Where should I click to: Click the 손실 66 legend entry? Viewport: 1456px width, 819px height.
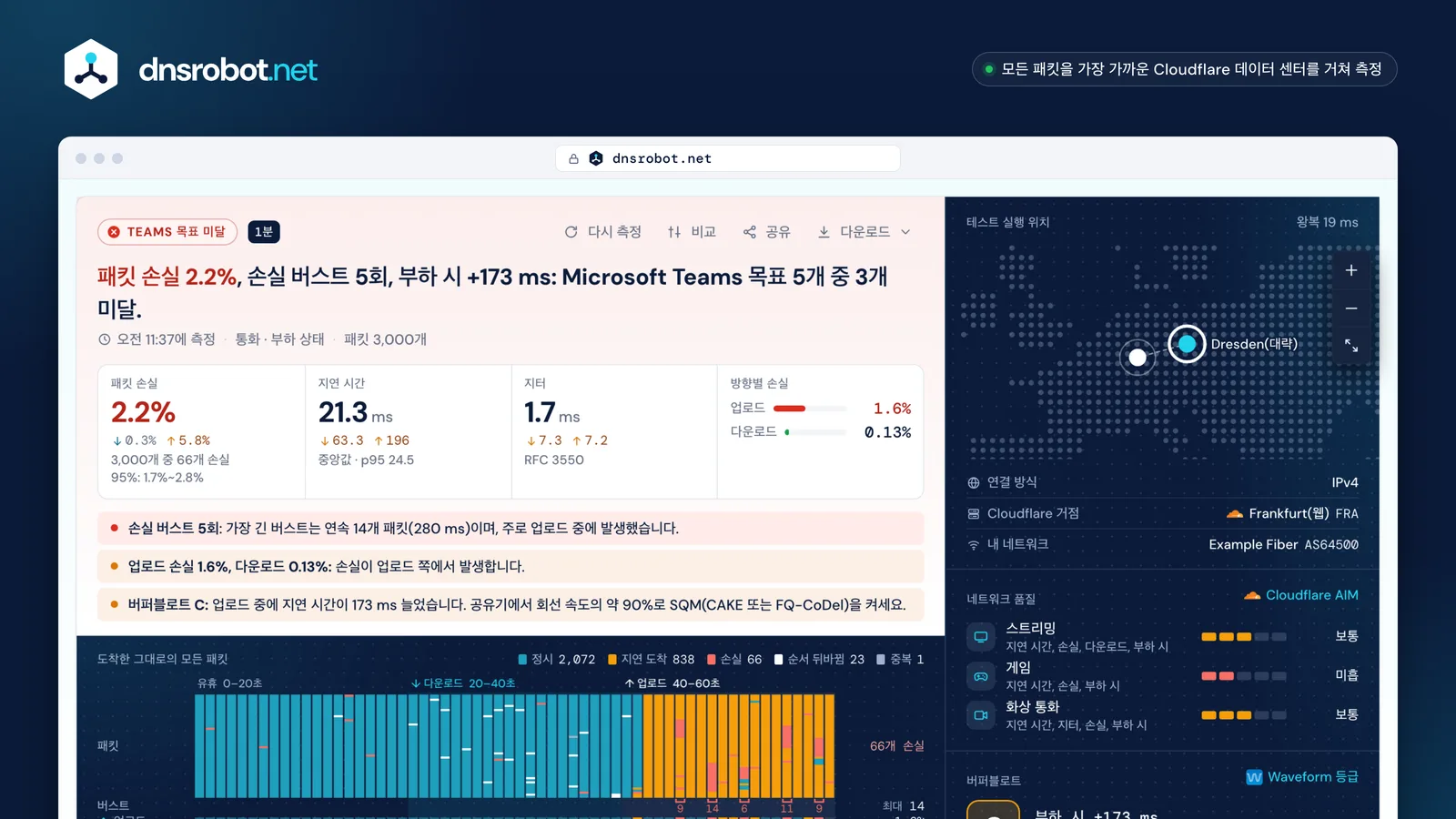(734, 660)
